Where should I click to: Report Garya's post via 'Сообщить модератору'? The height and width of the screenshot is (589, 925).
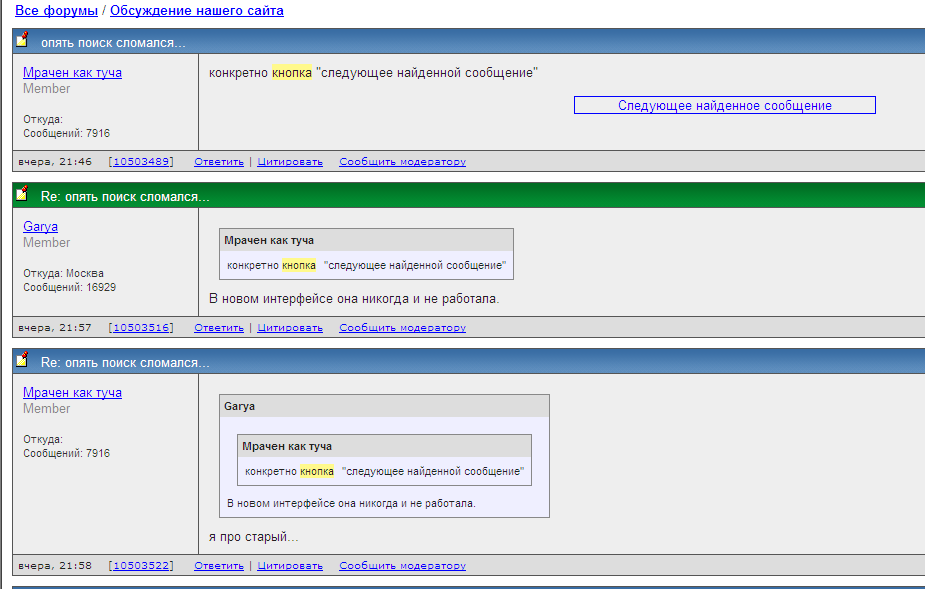point(402,328)
